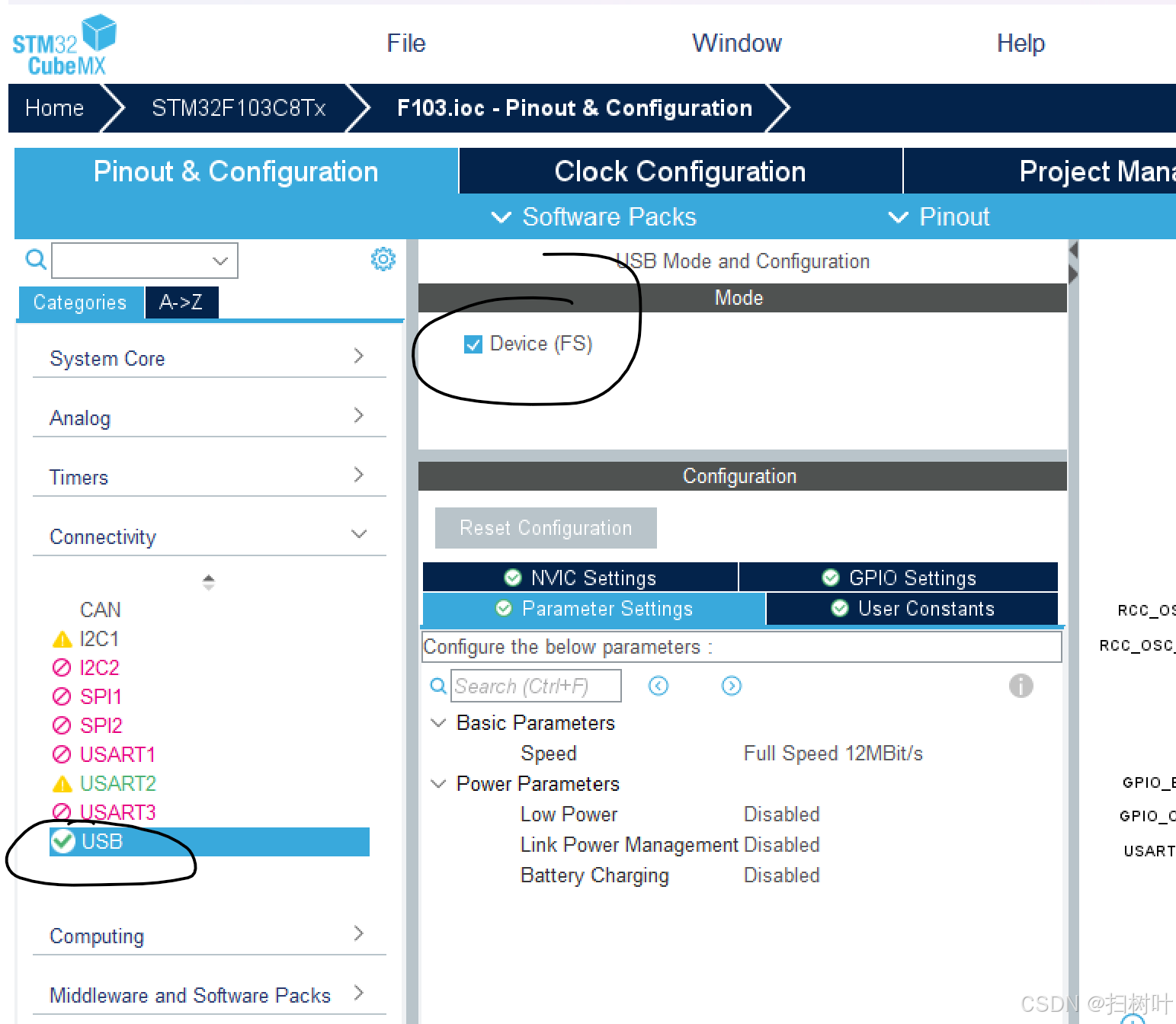This screenshot has height=1024, width=1176.
Task: Click Parameter Settings green check icon
Action: (x=504, y=608)
